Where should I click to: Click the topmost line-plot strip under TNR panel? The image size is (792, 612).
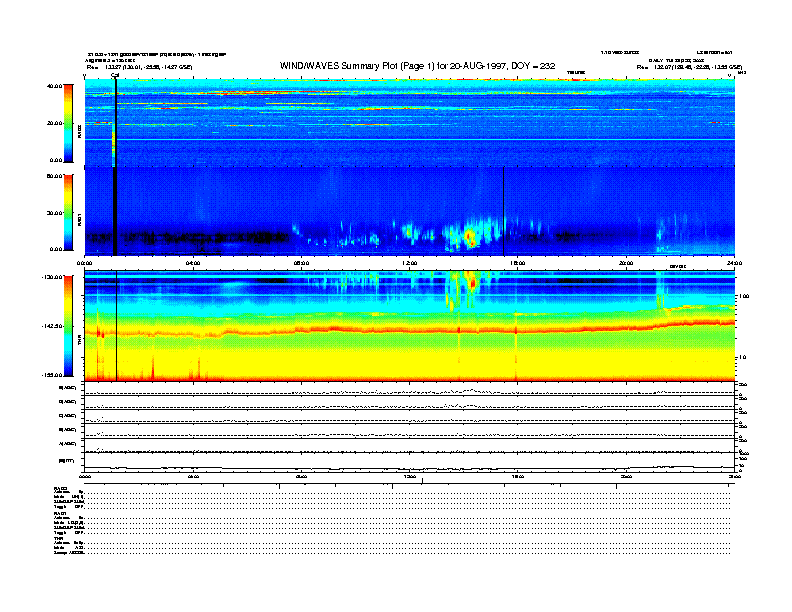coord(410,389)
